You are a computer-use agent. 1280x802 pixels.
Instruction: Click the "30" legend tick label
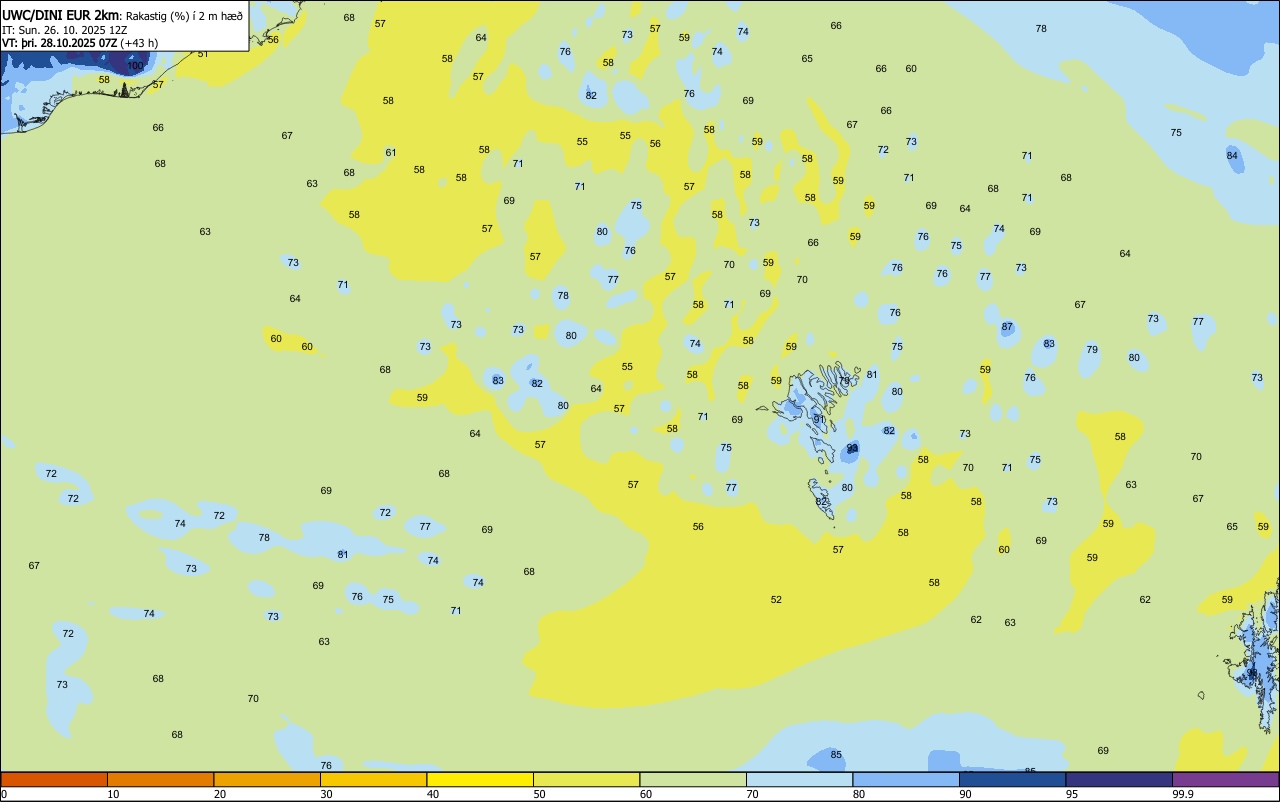click(327, 794)
